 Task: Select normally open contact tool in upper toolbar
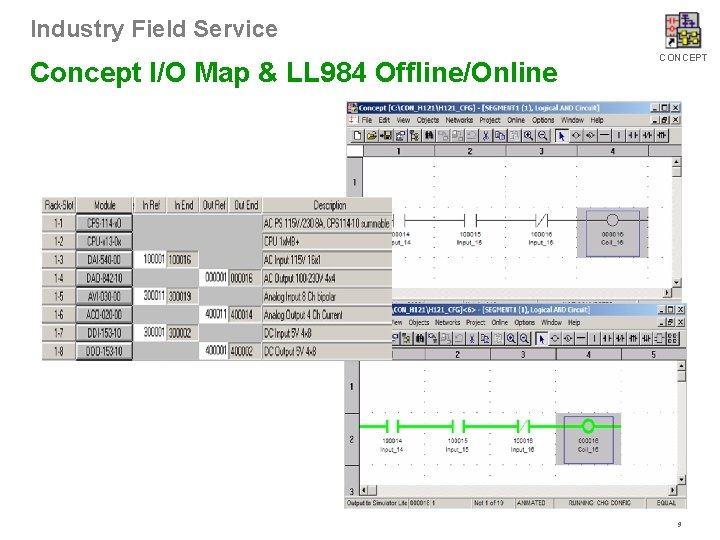click(633, 135)
